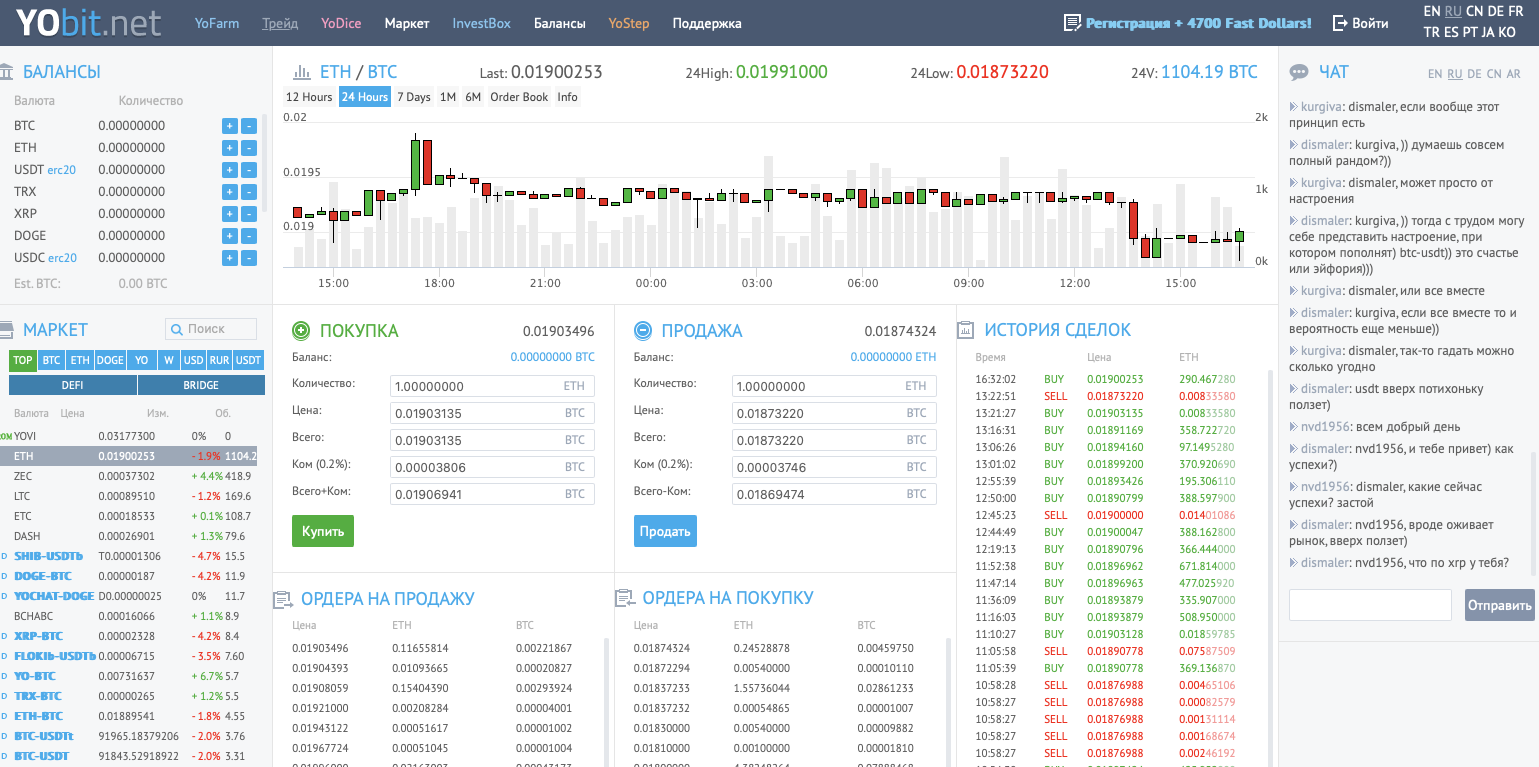Click the green plus icon beside ПОКУПКА
Image resolution: width=1539 pixels, height=767 pixels.
click(301, 330)
